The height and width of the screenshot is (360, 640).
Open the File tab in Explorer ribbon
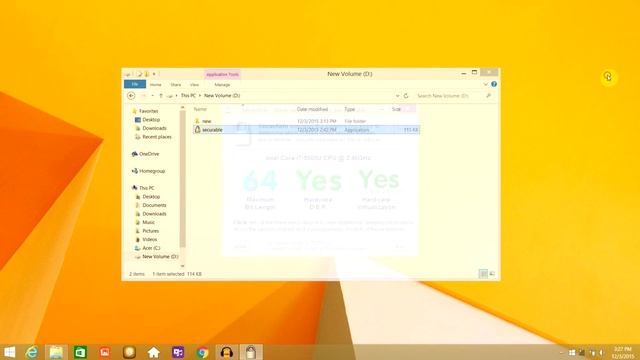click(135, 84)
